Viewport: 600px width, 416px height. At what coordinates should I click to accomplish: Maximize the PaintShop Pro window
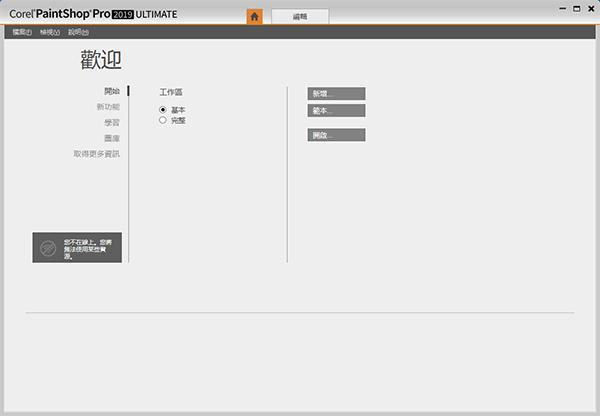pos(577,8)
